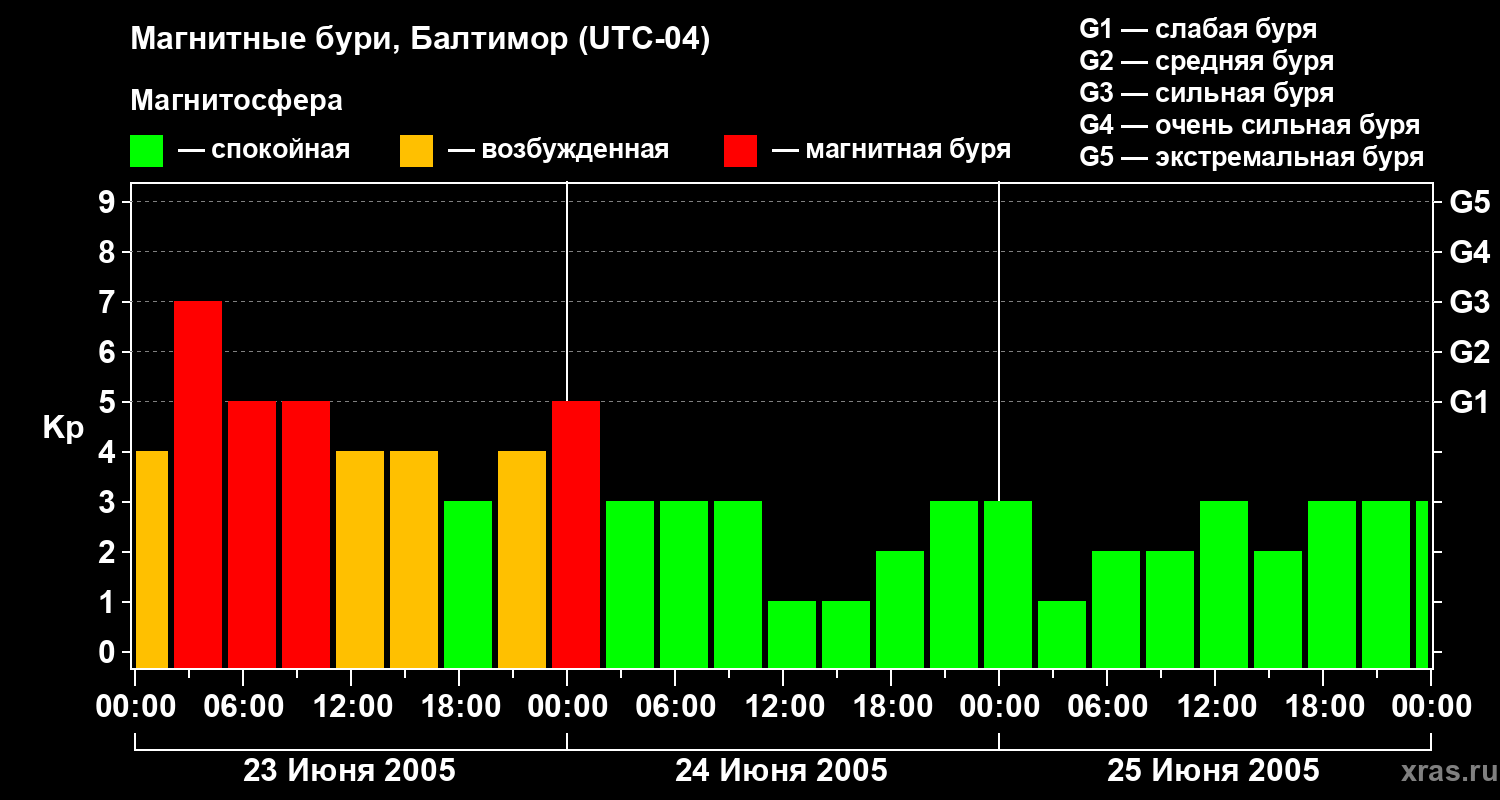Click the red Kp 7 bar on 23 June
This screenshot has width=1500, height=800.
click(x=198, y=484)
